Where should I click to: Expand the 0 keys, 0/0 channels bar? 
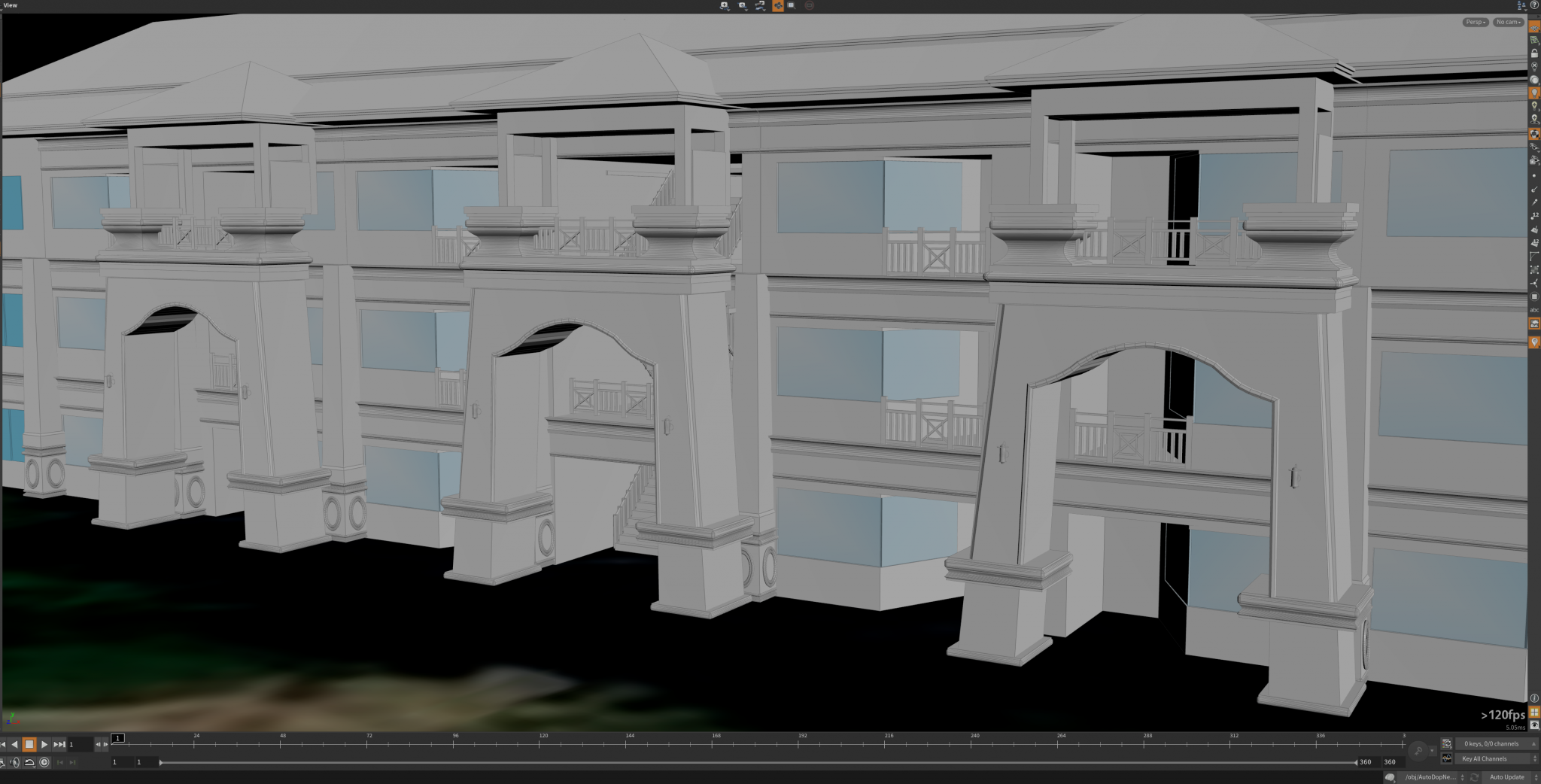(1496, 744)
